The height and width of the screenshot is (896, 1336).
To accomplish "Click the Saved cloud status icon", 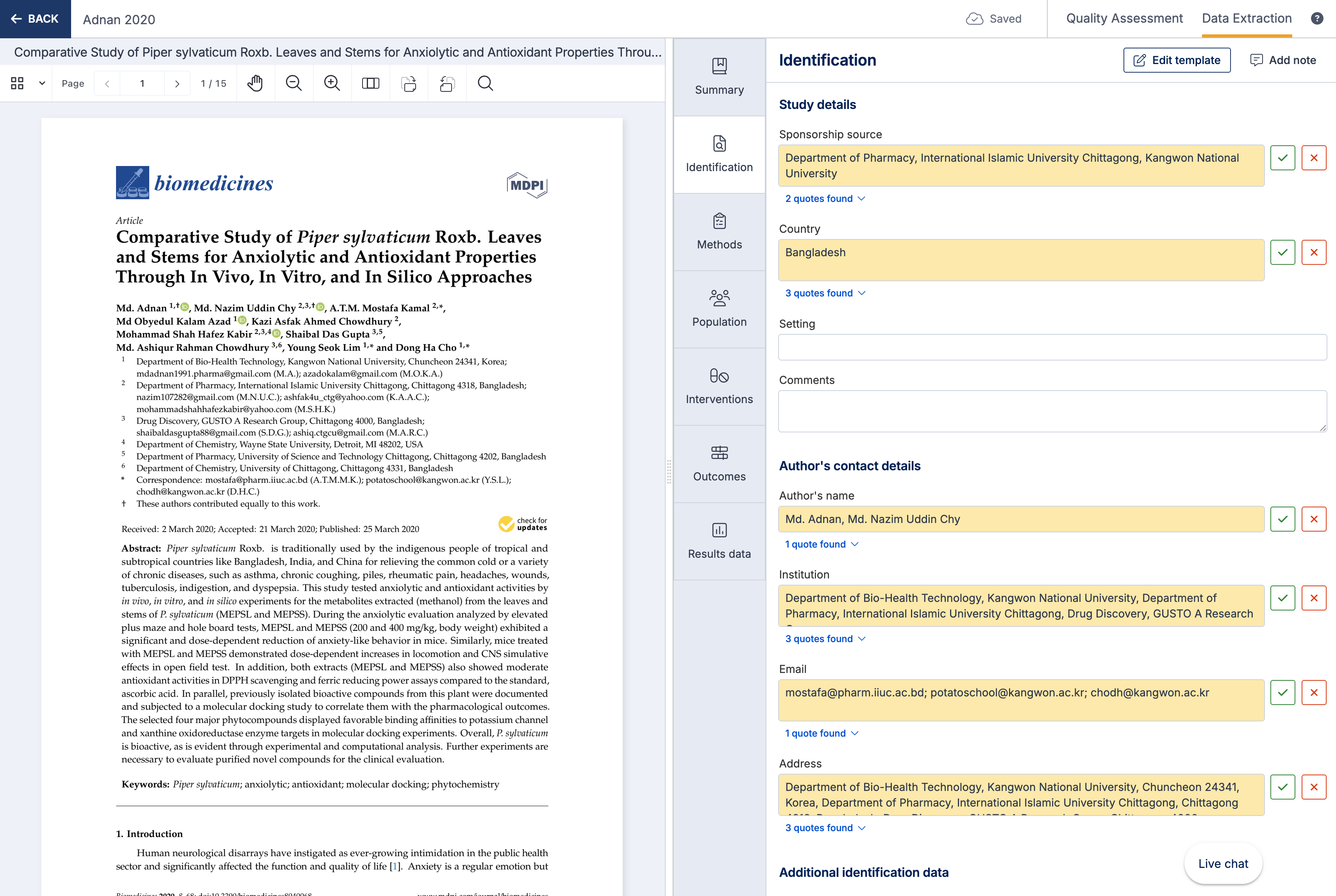I will 974,19.
